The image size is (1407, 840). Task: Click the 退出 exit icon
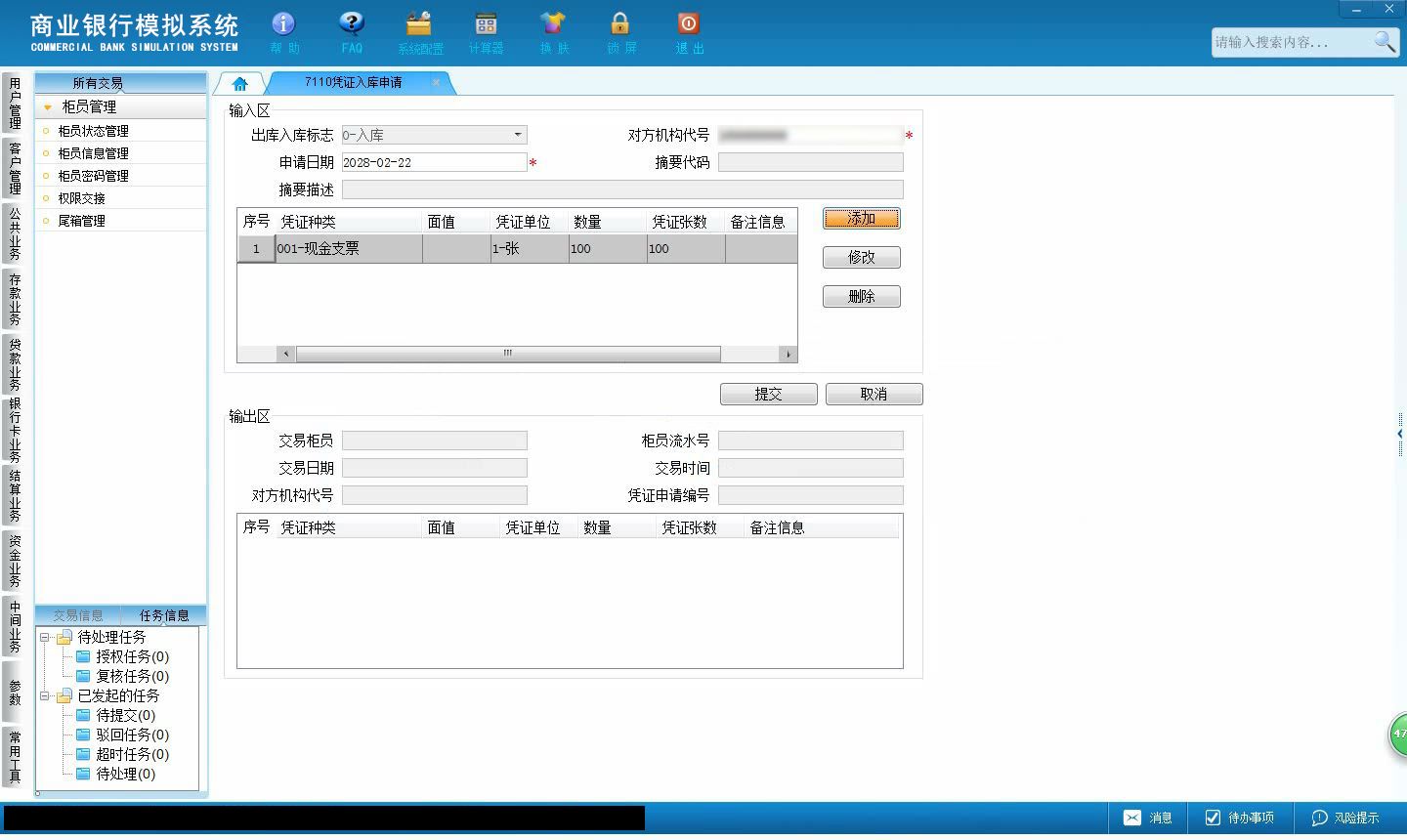click(689, 32)
